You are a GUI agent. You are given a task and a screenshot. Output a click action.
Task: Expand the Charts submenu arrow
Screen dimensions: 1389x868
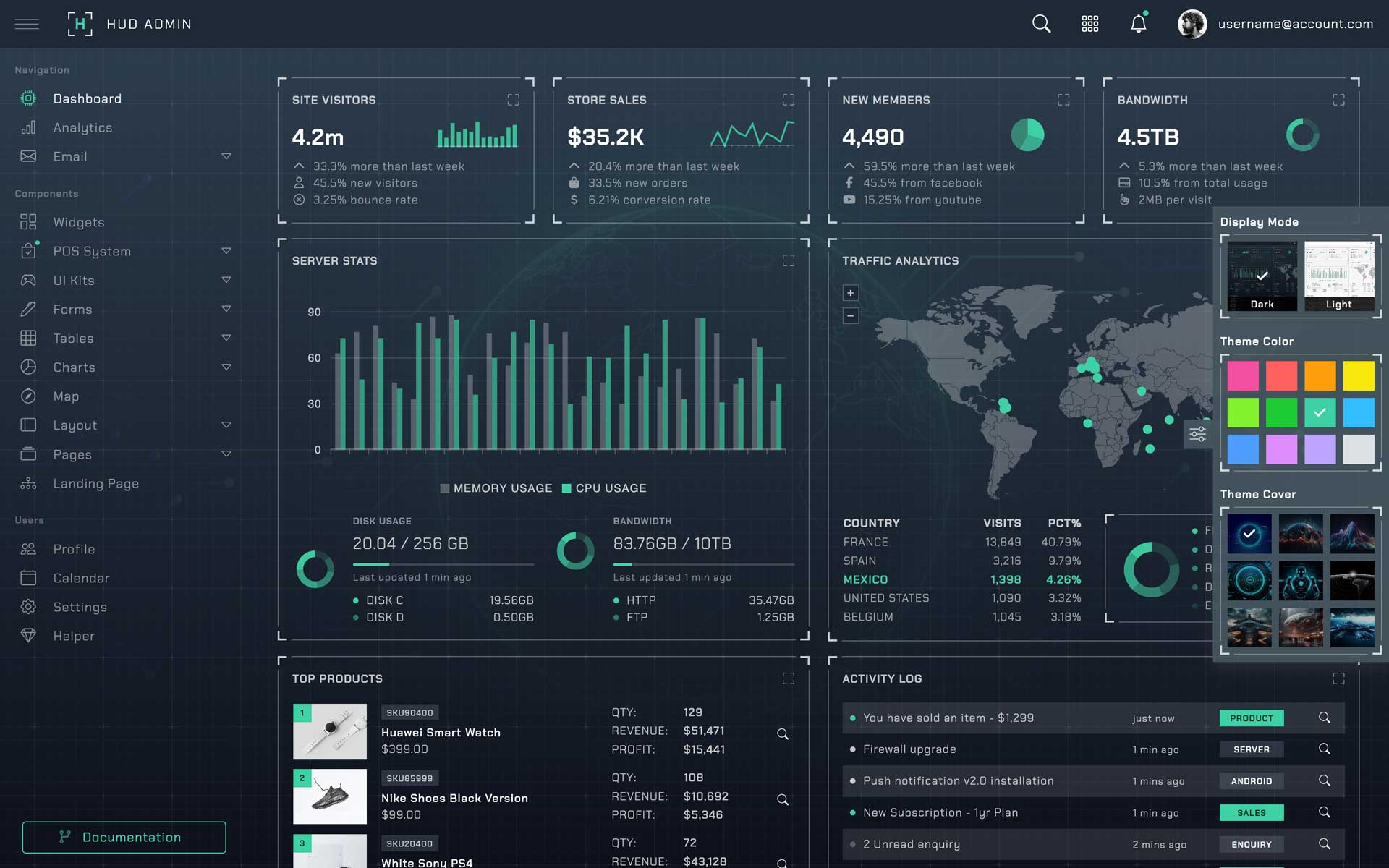pyautogui.click(x=226, y=367)
